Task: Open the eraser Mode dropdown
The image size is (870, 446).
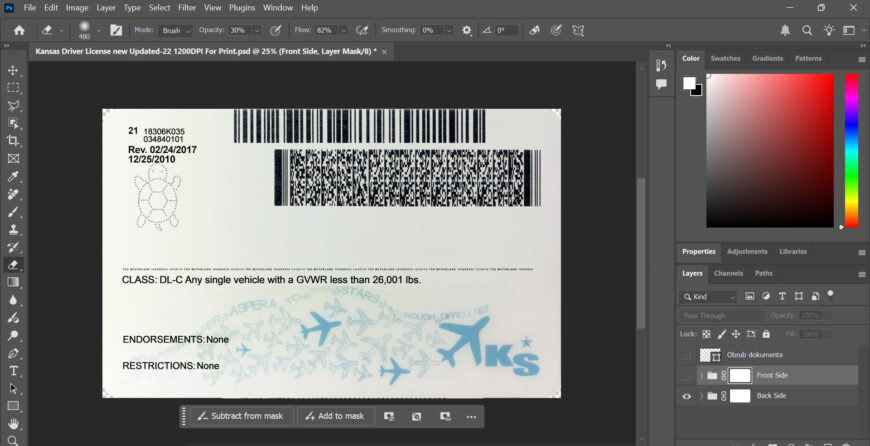Action: pyautogui.click(x=175, y=31)
